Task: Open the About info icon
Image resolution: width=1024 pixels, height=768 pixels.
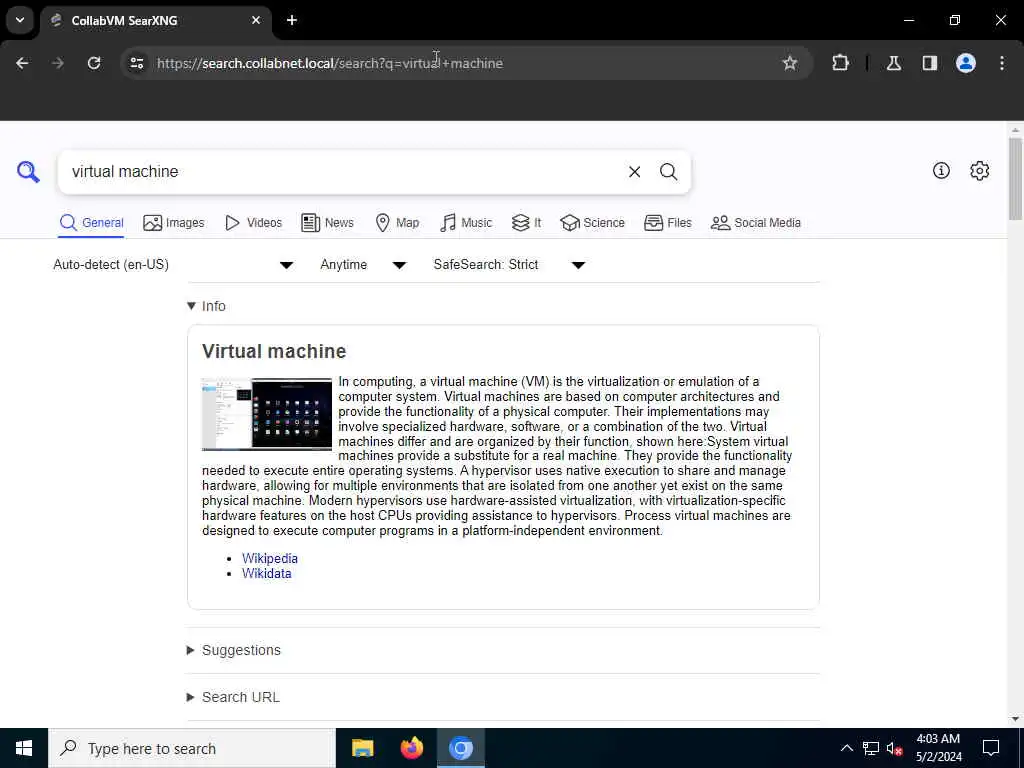Action: (941, 171)
